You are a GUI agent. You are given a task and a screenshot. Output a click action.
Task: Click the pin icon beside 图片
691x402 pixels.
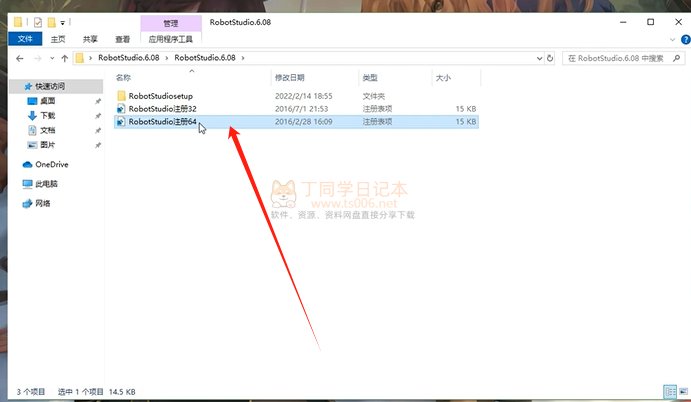(97, 145)
